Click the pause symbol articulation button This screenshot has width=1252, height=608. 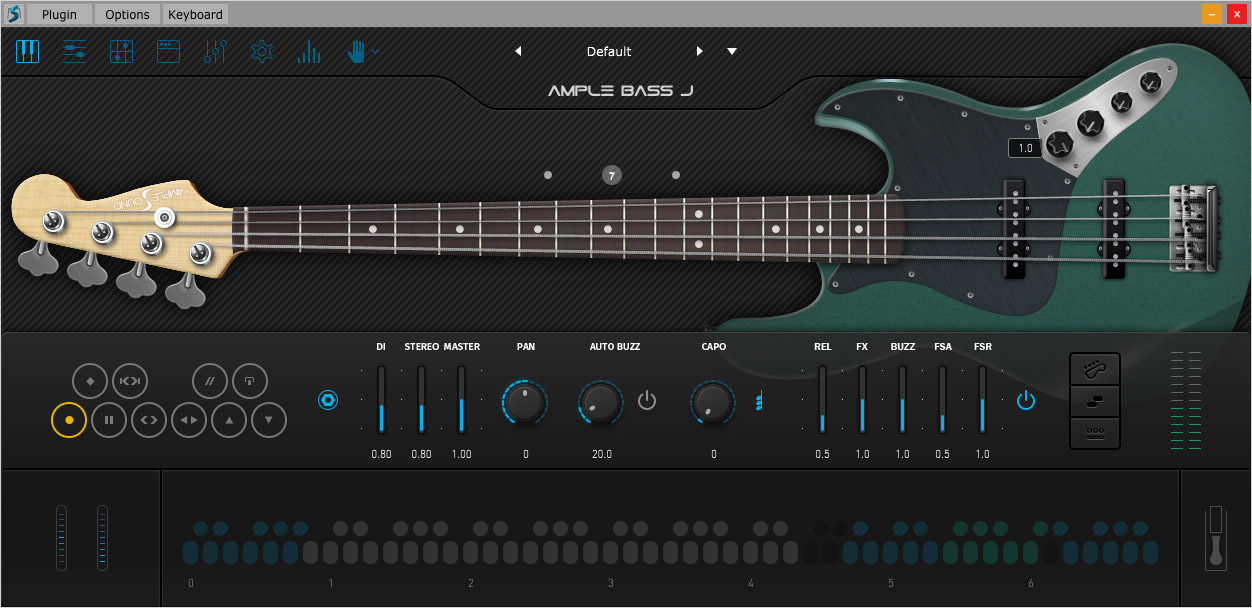[x=109, y=420]
